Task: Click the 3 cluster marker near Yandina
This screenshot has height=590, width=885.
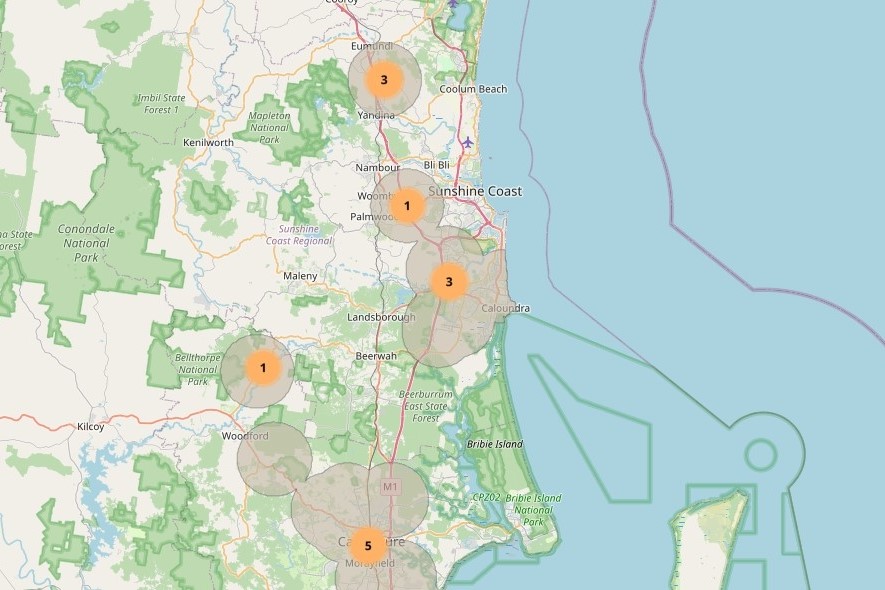Action: [384, 79]
